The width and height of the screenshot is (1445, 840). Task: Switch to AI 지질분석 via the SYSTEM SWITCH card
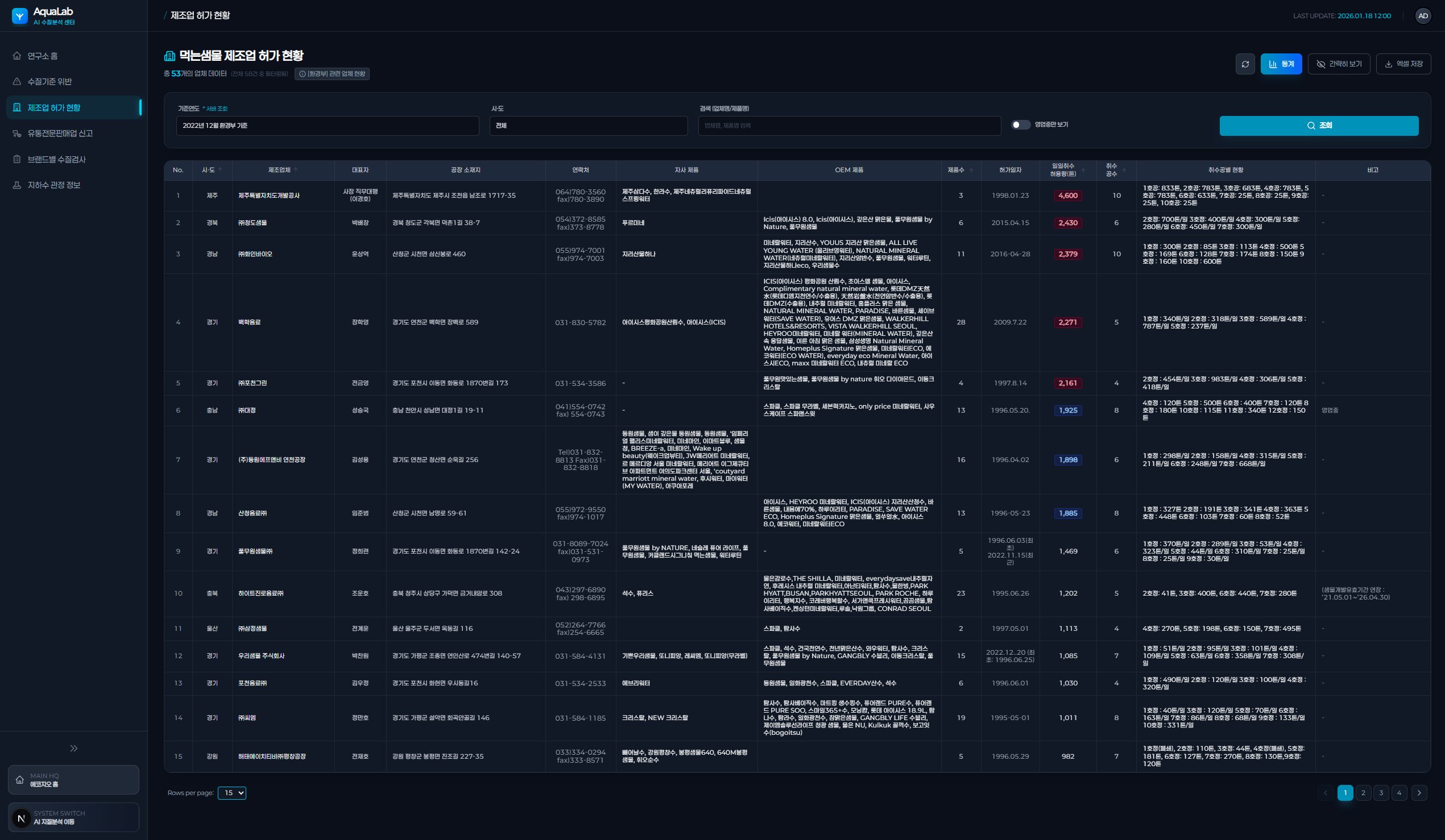tap(73, 818)
